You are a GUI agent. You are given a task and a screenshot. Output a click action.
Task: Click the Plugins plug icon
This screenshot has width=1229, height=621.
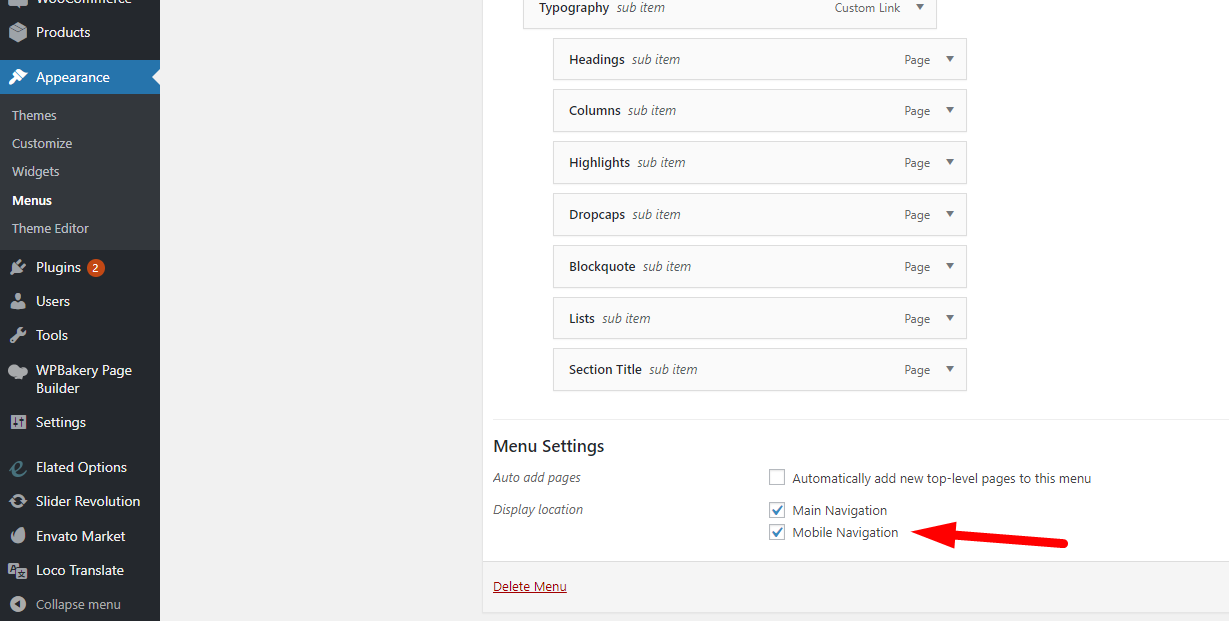[x=18, y=267]
